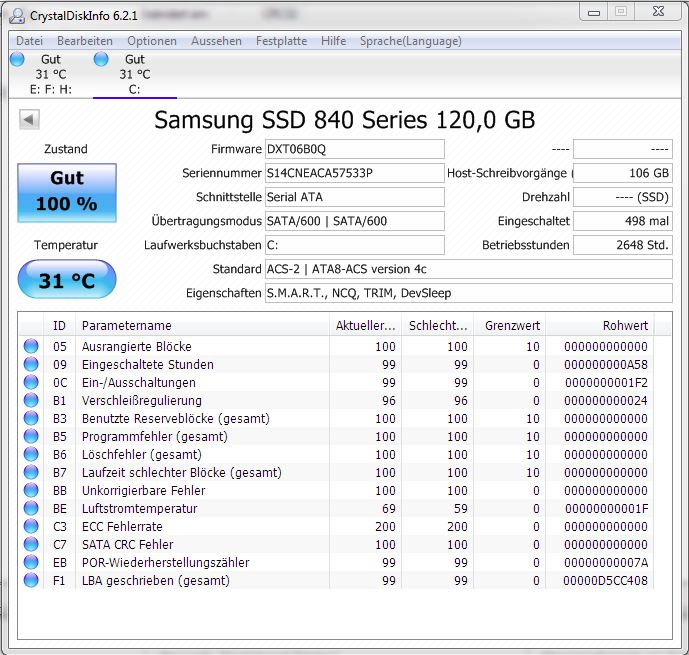Click status icon for POR-Wiederherstellungszähler
Screen dimensions: 689x655
pos(31,562)
